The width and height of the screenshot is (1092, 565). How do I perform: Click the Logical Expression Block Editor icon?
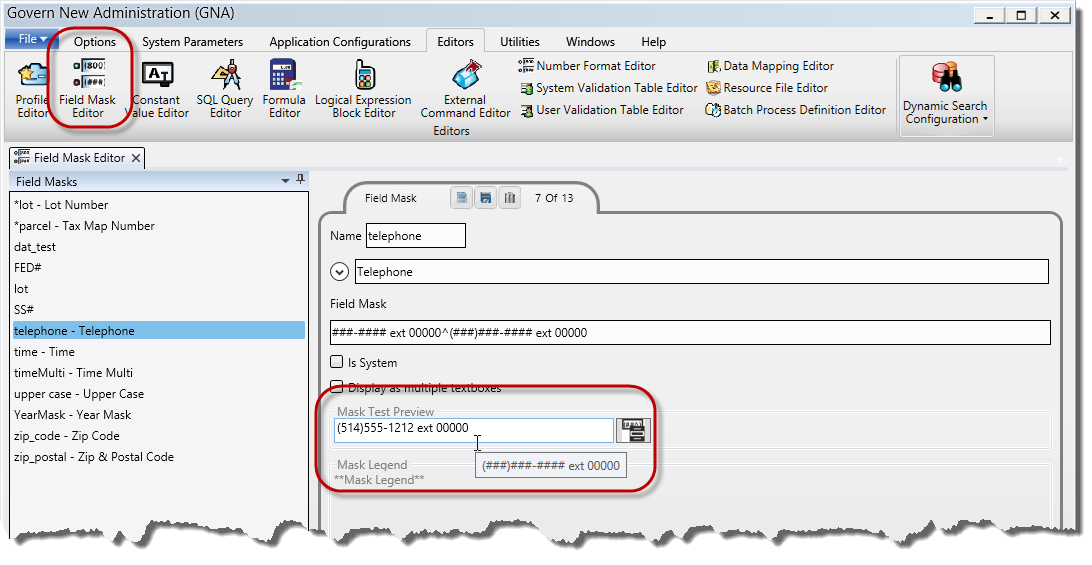(x=363, y=88)
